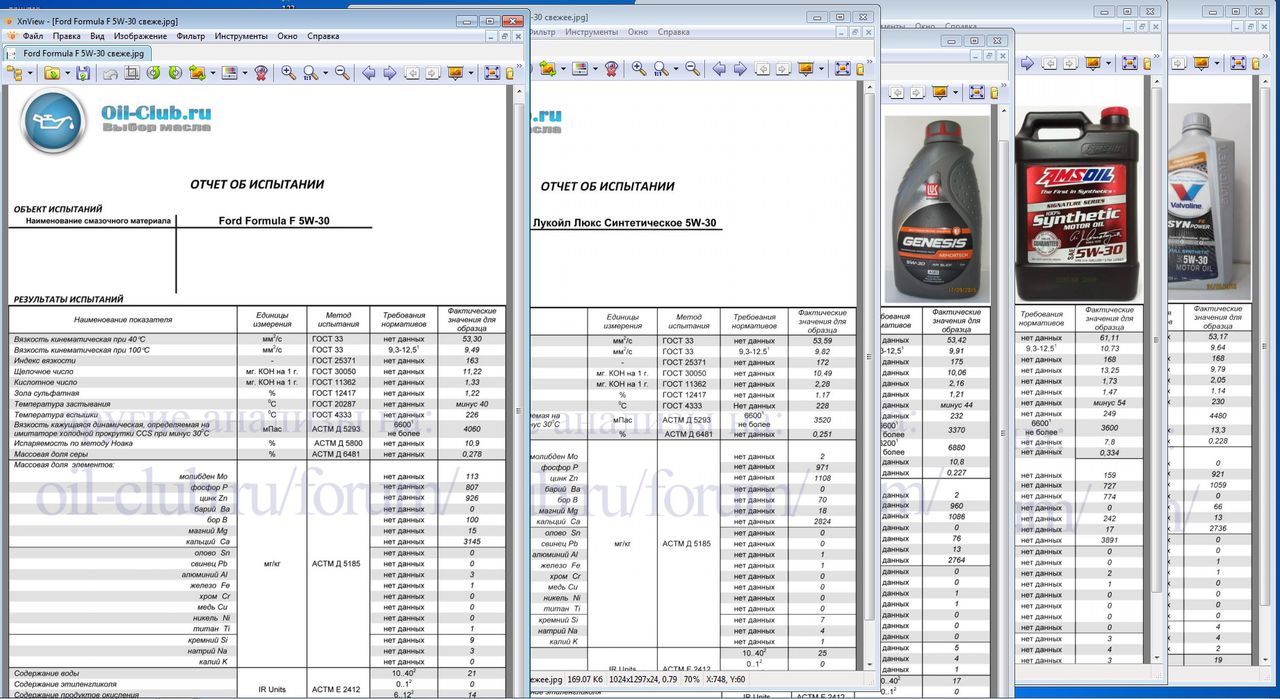Click calcium value 3145 in Ford table
1280x699 pixels.
[472, 542]
